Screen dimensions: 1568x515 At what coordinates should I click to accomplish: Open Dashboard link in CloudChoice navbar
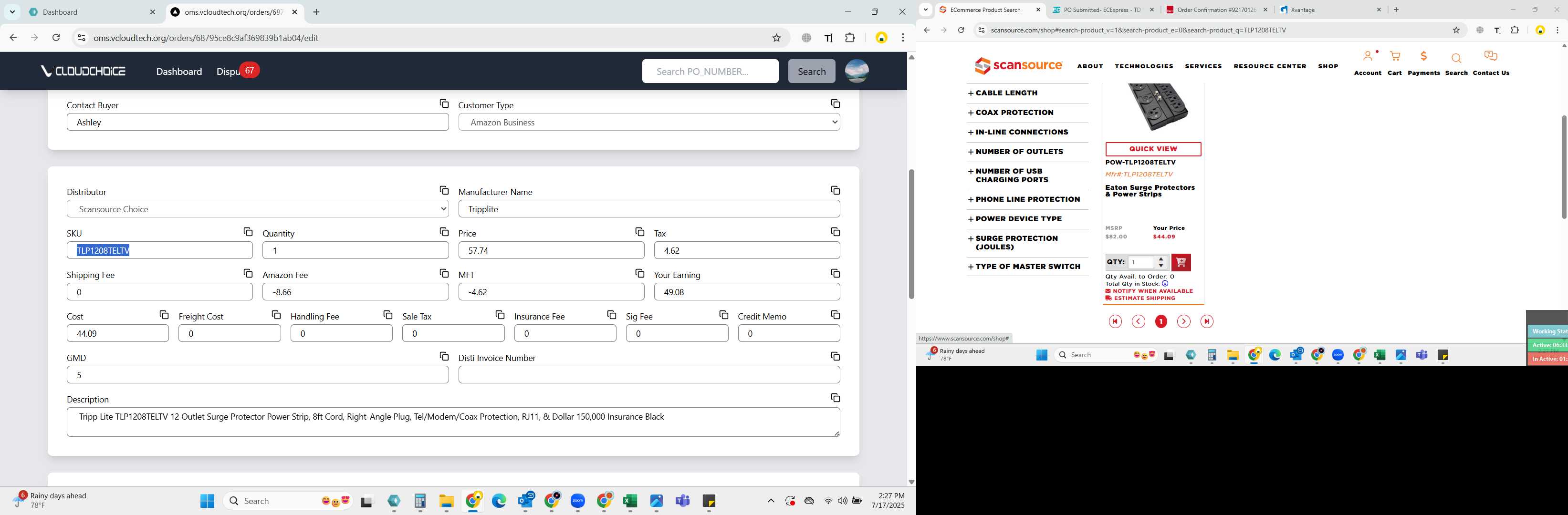179,71
